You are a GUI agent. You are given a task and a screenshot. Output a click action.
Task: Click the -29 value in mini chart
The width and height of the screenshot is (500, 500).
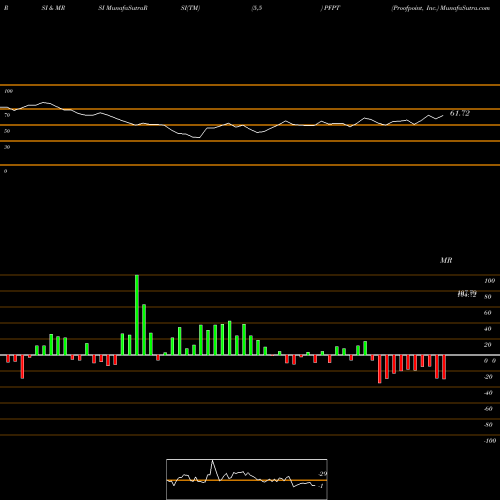click(x=322, y=474)
